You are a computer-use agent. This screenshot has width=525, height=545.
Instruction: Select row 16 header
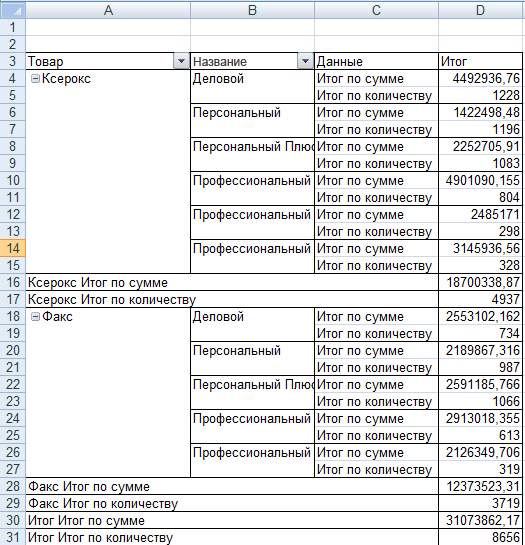coord(13,282)
